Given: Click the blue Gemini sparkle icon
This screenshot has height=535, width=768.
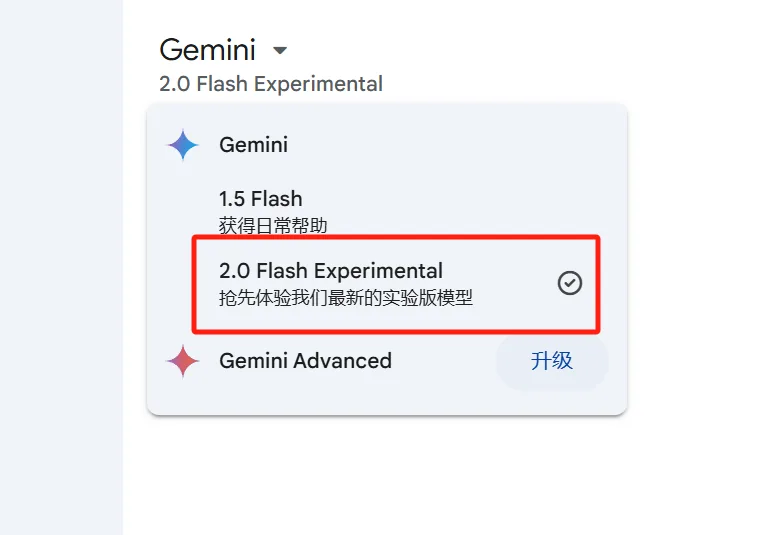Looking at the screenshot, I should (183, 145).
